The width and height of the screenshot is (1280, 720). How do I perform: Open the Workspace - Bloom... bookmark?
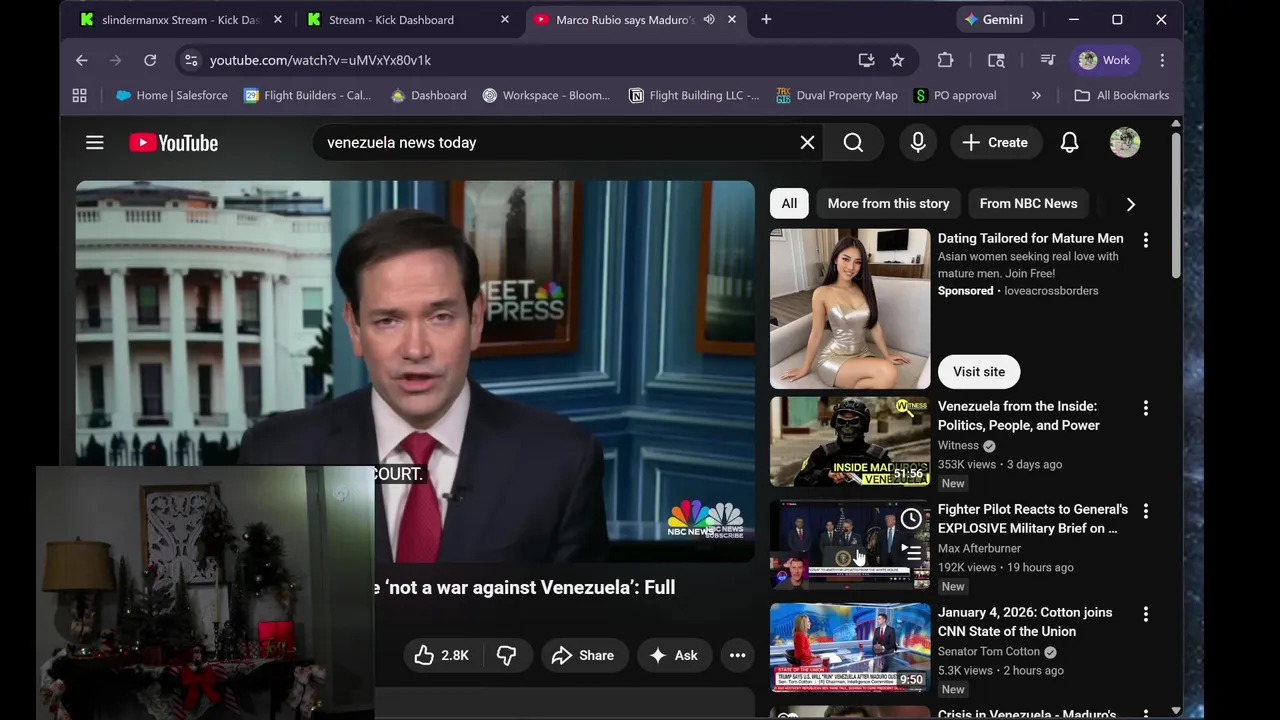point(546,95)
